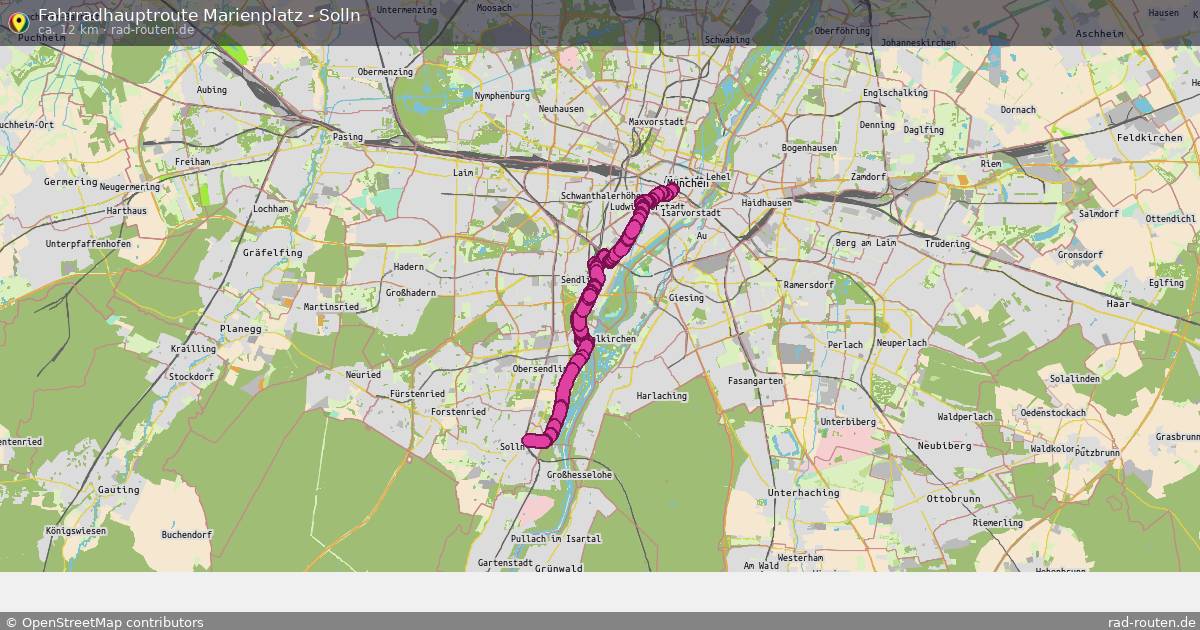Image resolution: width=1200 pixels, height=630 pixels.
Task: Click the Nymphenburg map label
Action: (502, 96)
